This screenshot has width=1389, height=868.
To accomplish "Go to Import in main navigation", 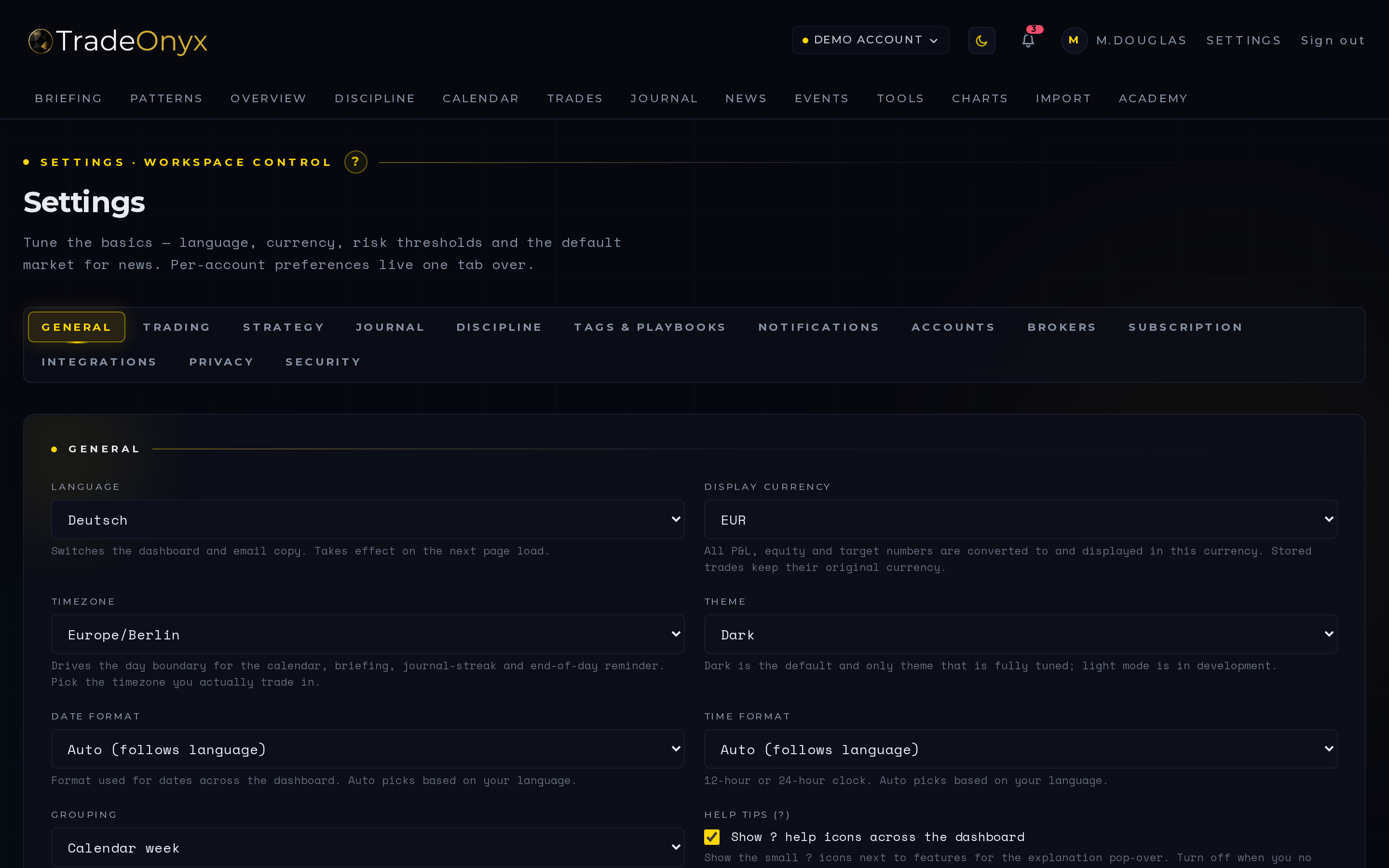I will [x=1063, y=99].
